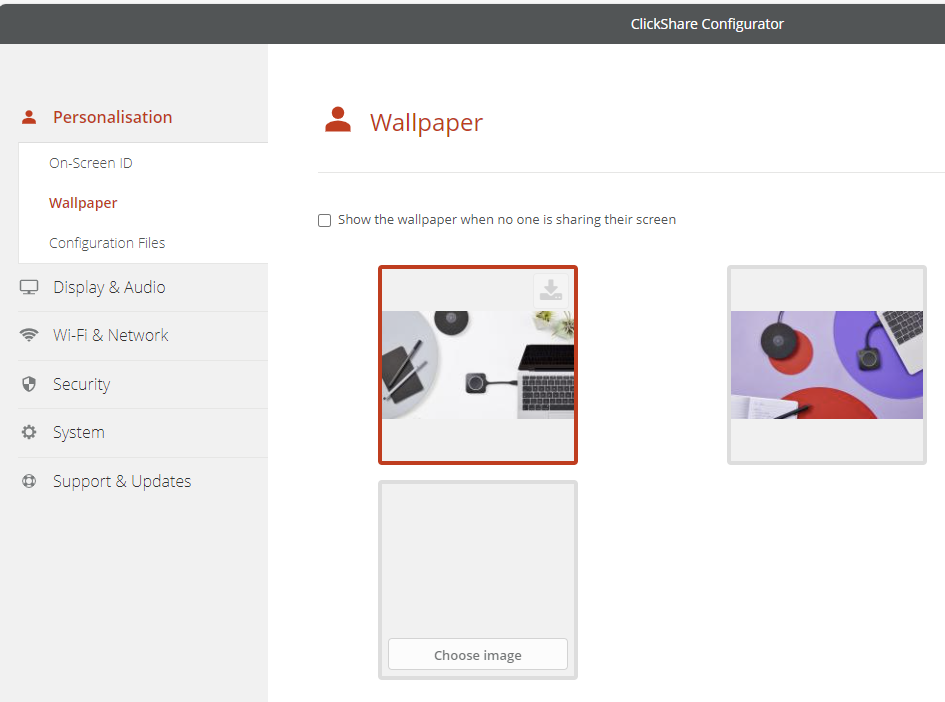945x702 pixels.
Task: Select the purple and red wallpaper thumbnail
Action: [826, 365]
